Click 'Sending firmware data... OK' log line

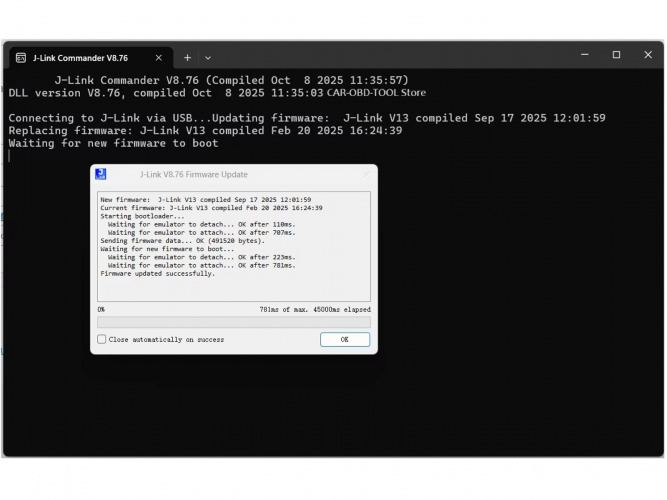click(x=182, y=241)
